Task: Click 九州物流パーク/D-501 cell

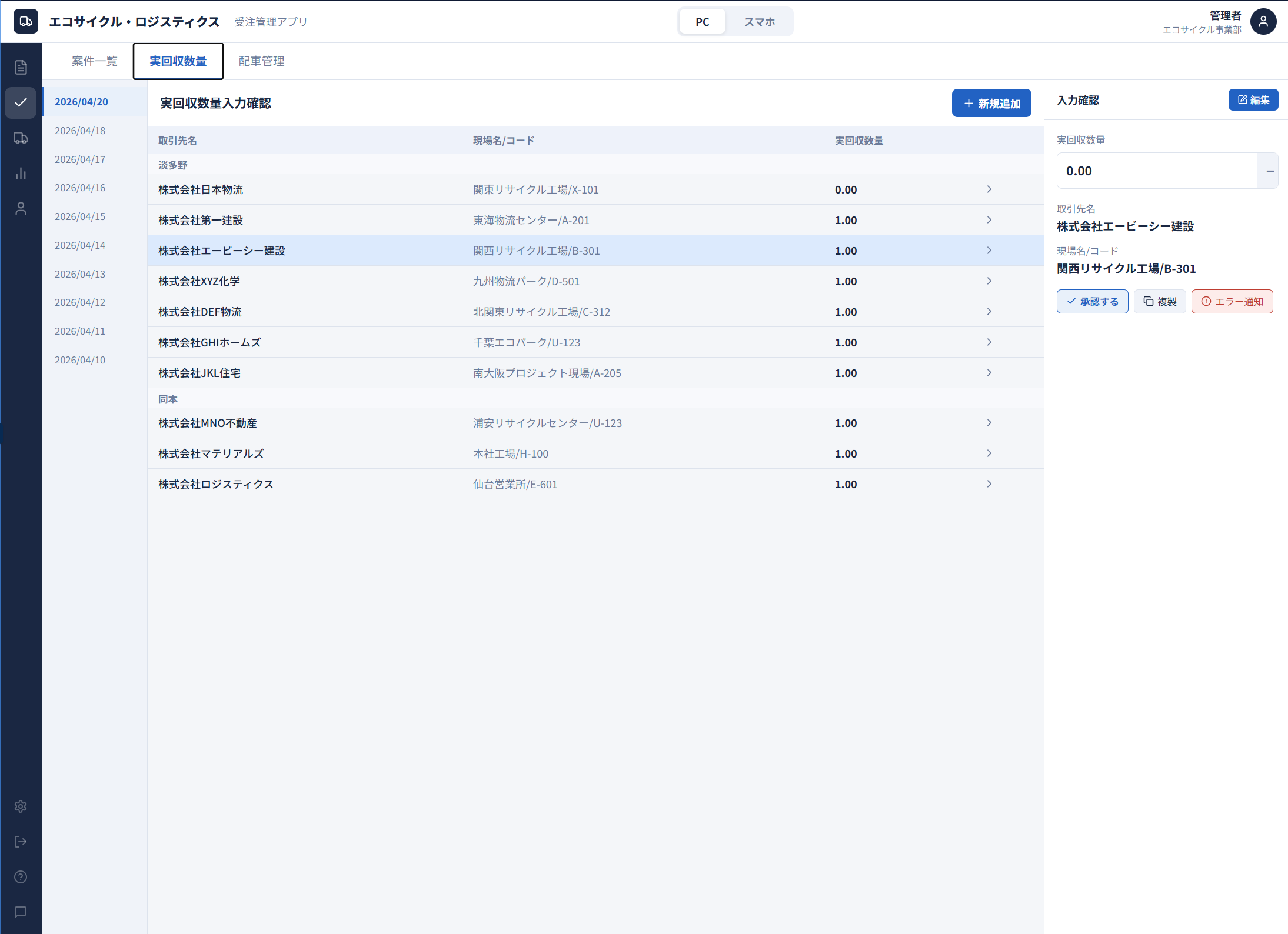Action: [526, 281]
